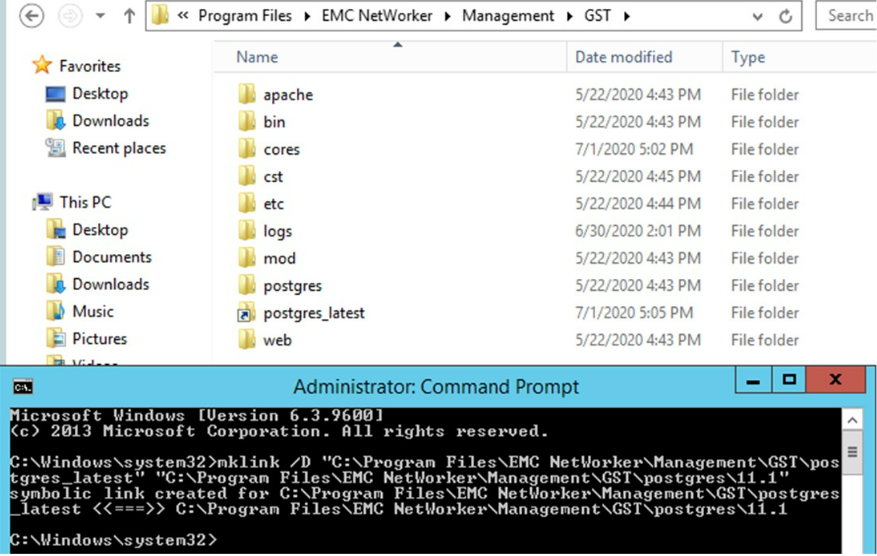Select the Music library icon

point(56,311)
